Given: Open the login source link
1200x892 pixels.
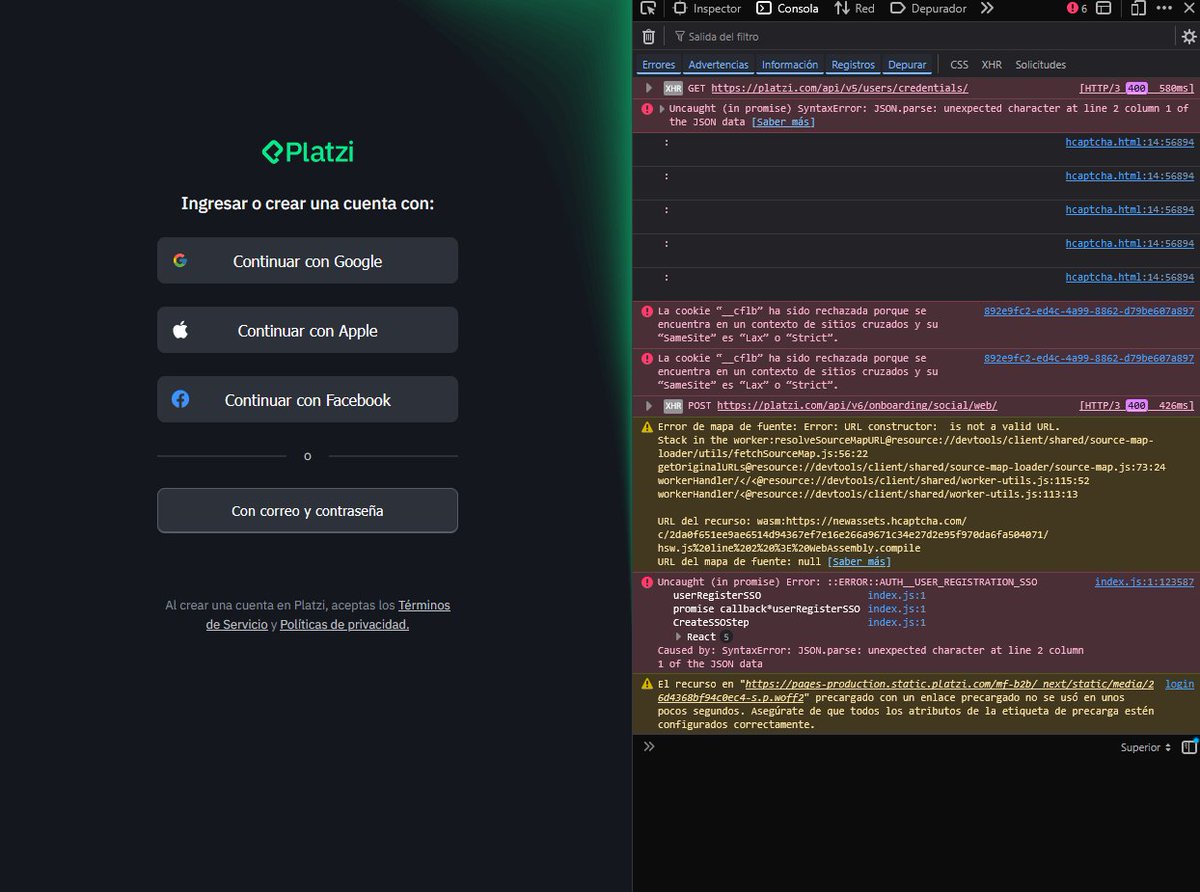Looking at the screenshot, I should 1179,684.
